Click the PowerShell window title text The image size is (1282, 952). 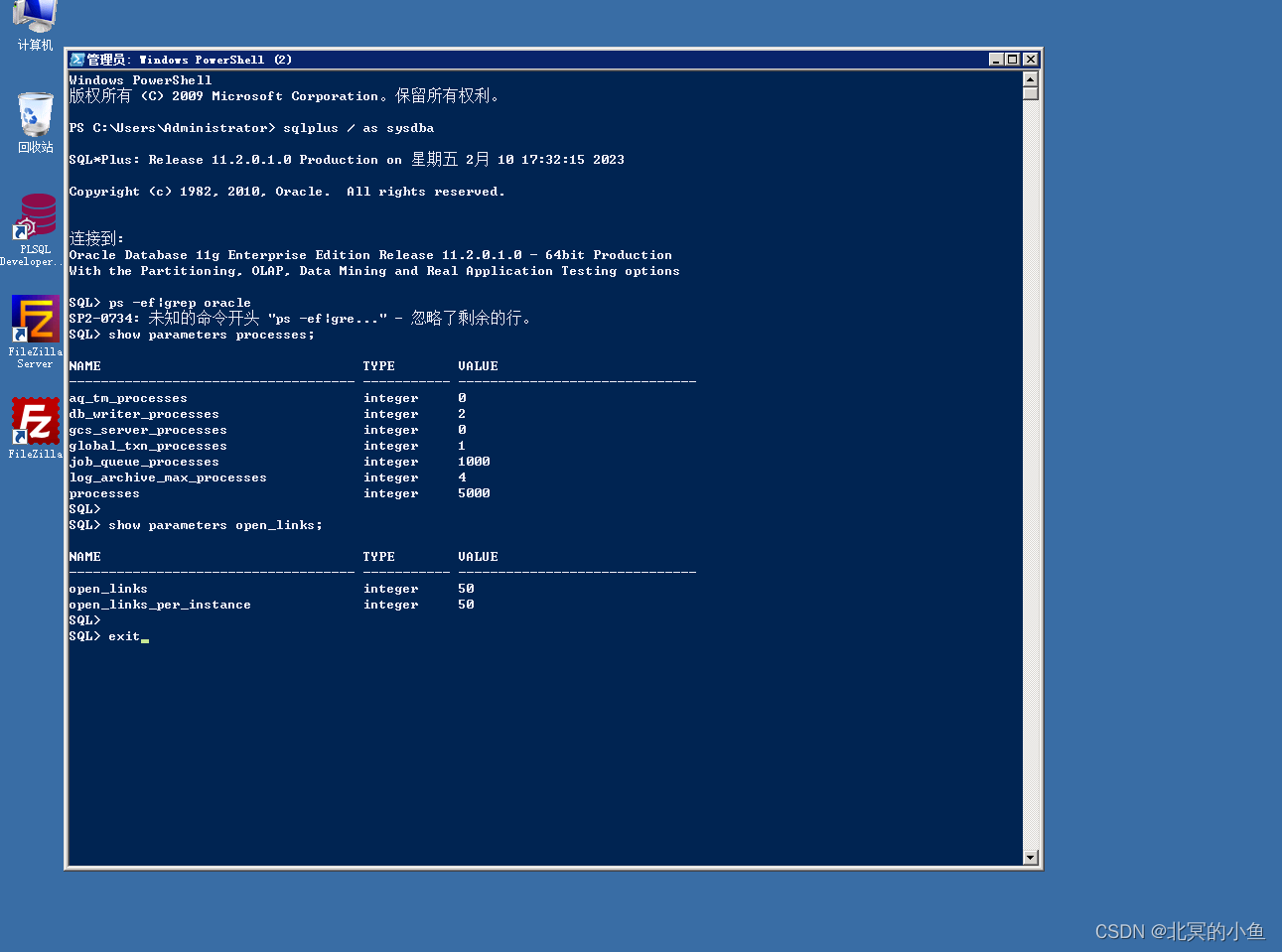[x=189, y=60]
